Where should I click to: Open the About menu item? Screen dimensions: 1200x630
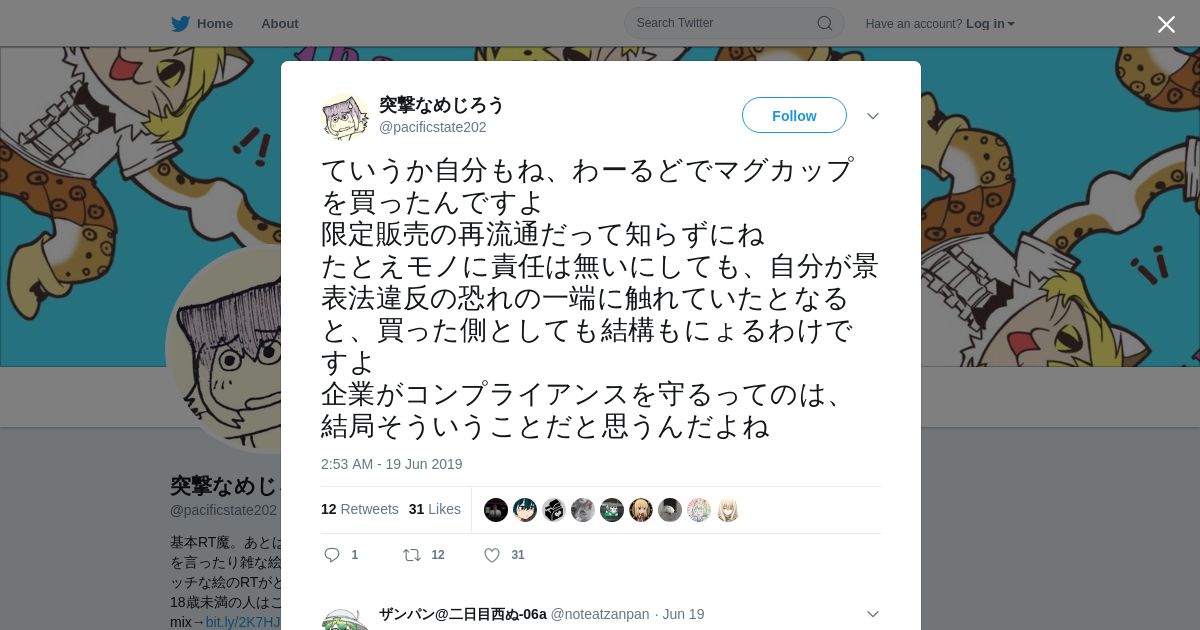(280, 24)
